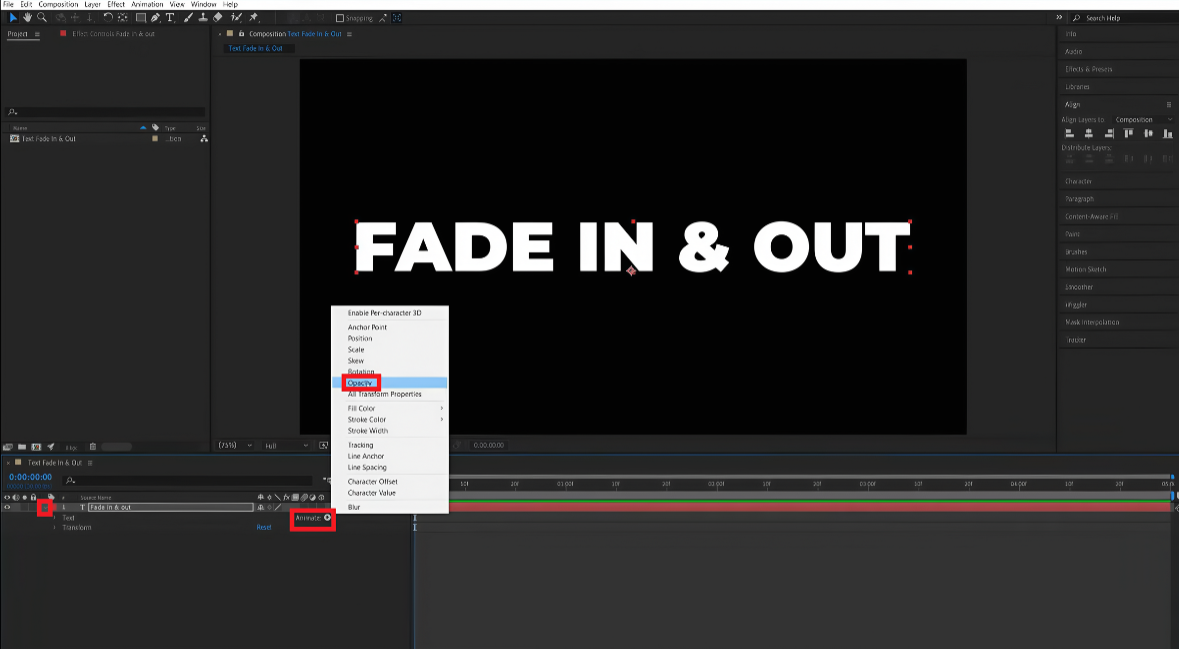
Task: Choose Enable Per-character 3D
Action: pyautogui.click(x=390, y=313)
